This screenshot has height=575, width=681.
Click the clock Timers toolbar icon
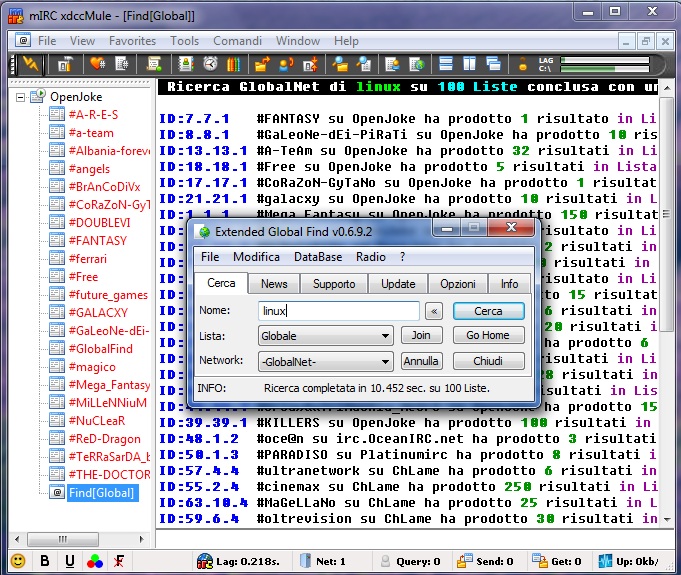click(x=211, y=65)
